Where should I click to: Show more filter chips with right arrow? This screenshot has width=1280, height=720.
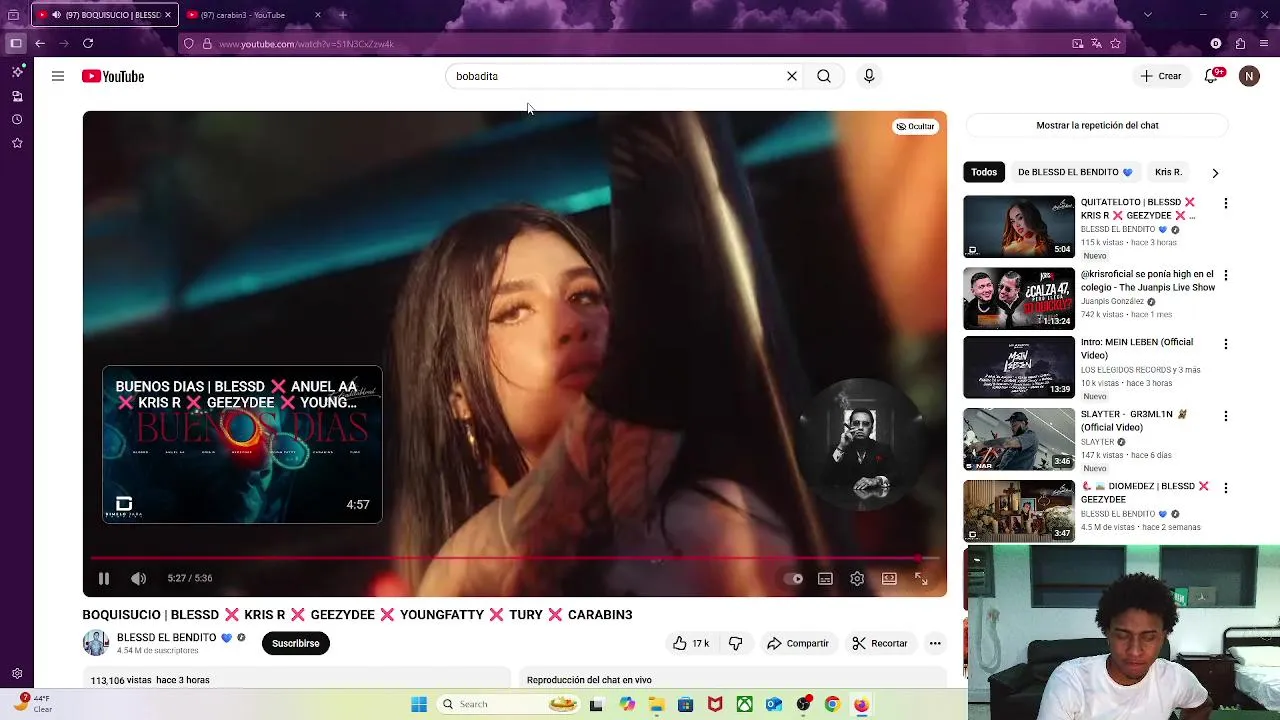(1215, 172)
